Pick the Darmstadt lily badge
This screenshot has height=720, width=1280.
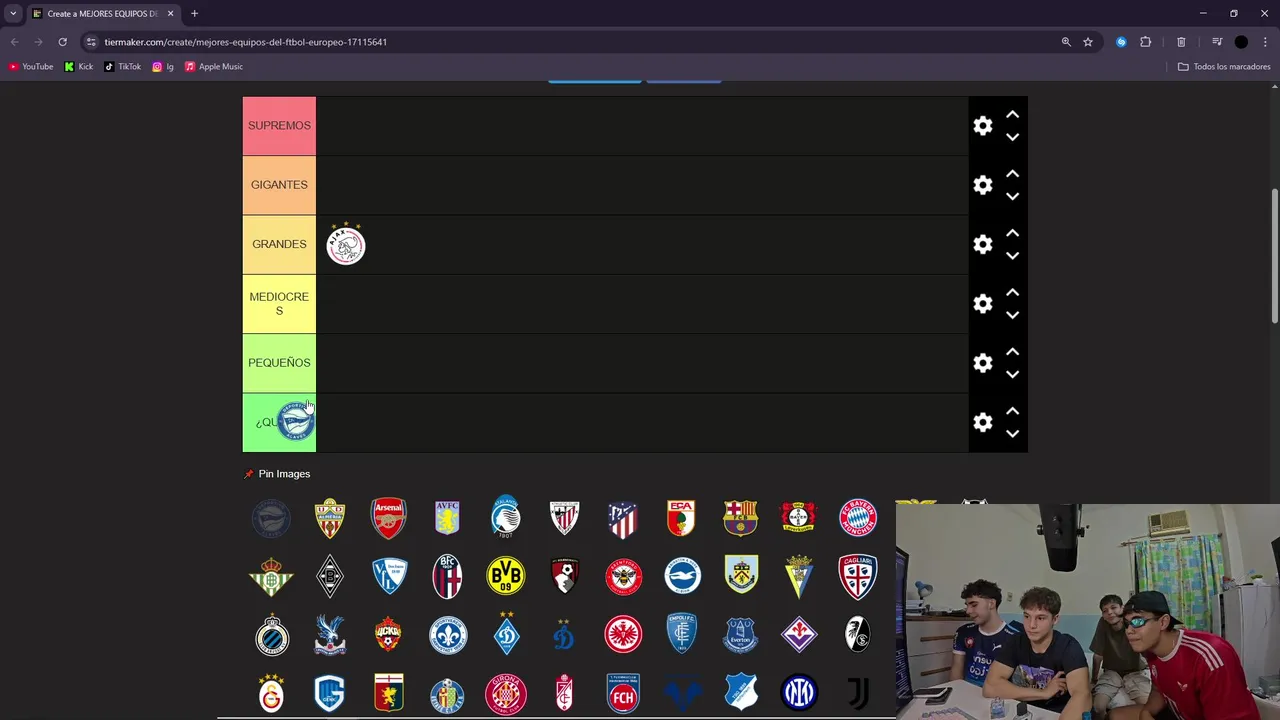[x=447, y=635]
